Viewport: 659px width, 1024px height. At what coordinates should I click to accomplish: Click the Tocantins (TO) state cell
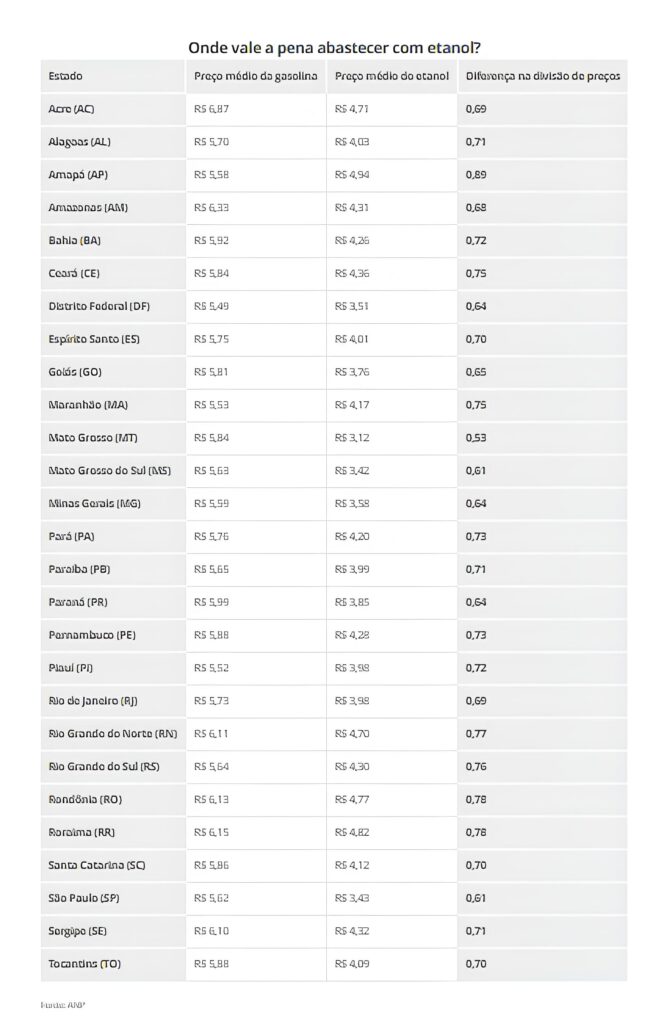point(83,964)
